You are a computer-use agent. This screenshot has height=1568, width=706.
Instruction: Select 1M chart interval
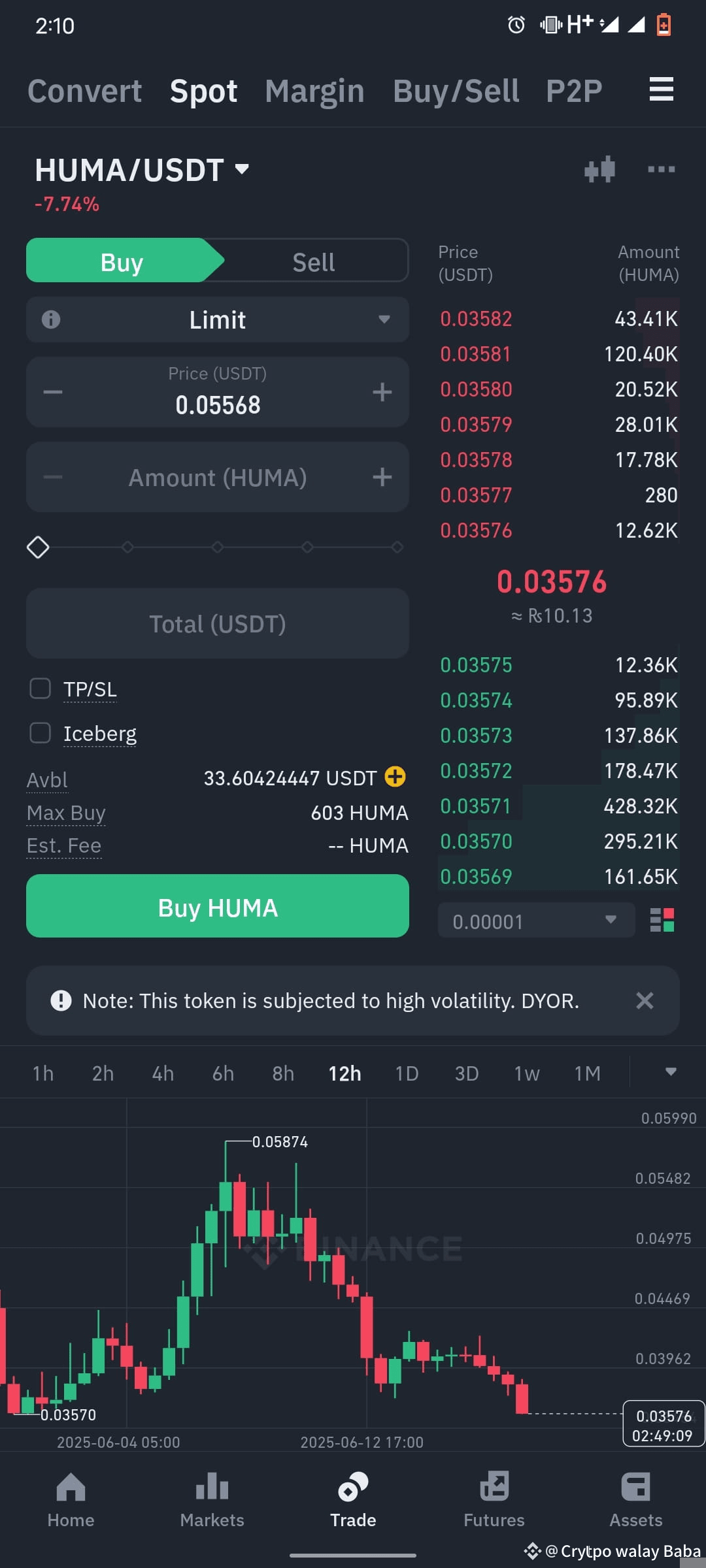coord(587,1073)
